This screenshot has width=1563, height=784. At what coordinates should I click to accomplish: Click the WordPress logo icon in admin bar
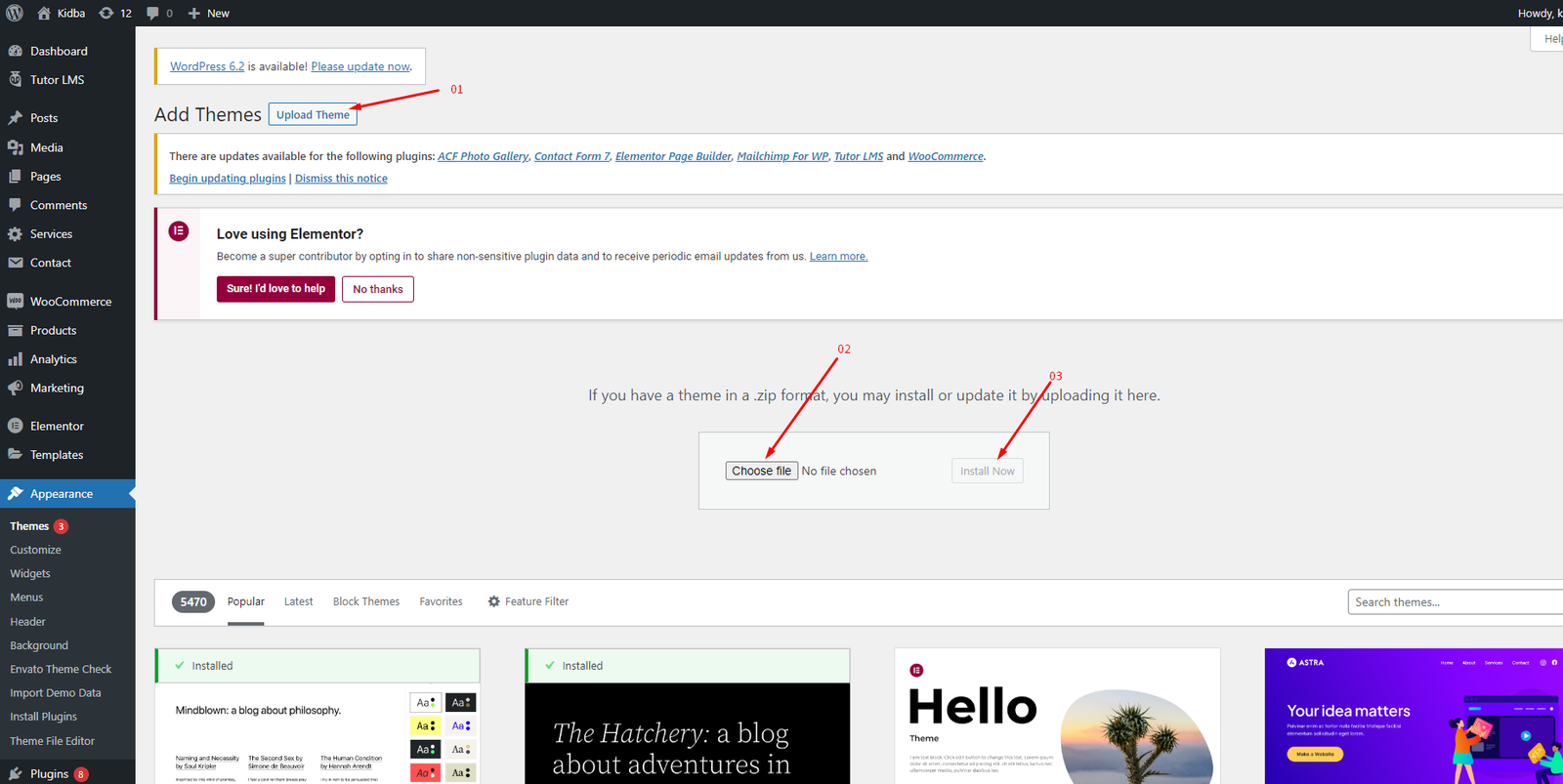click(15, 14)
